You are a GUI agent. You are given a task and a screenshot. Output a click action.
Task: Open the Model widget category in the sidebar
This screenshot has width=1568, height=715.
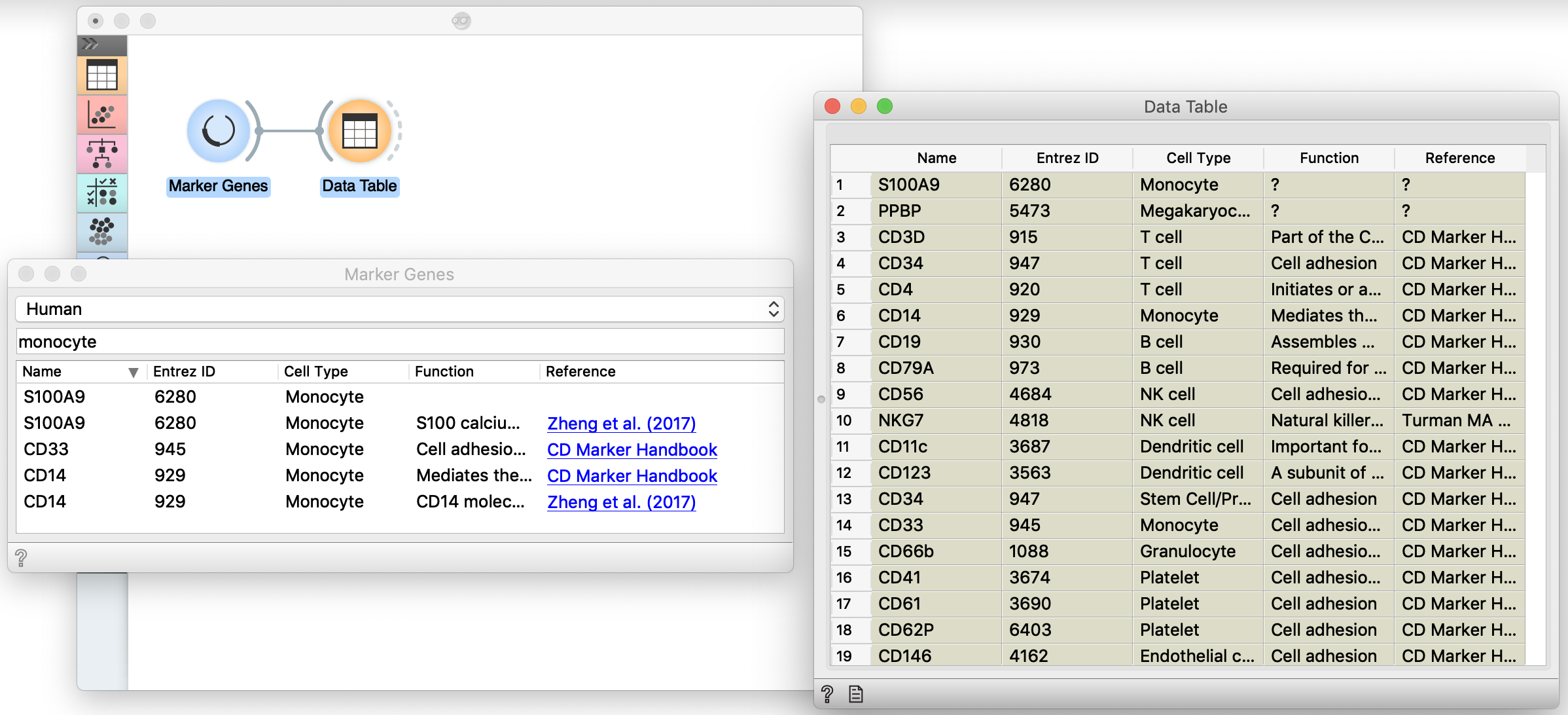click(101, 155)
